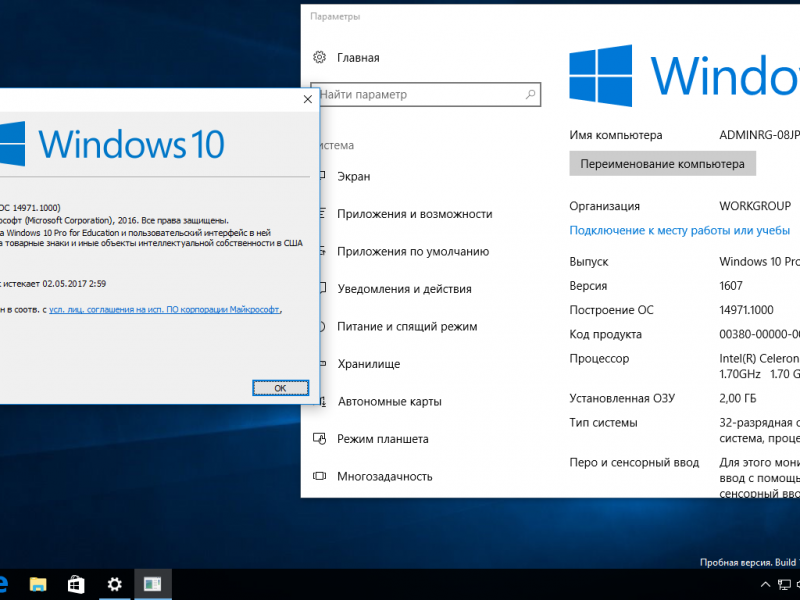The width and height of the screenshot is (800, 600).
Task: Click the Код продукта label
Action: click(606, 334)
